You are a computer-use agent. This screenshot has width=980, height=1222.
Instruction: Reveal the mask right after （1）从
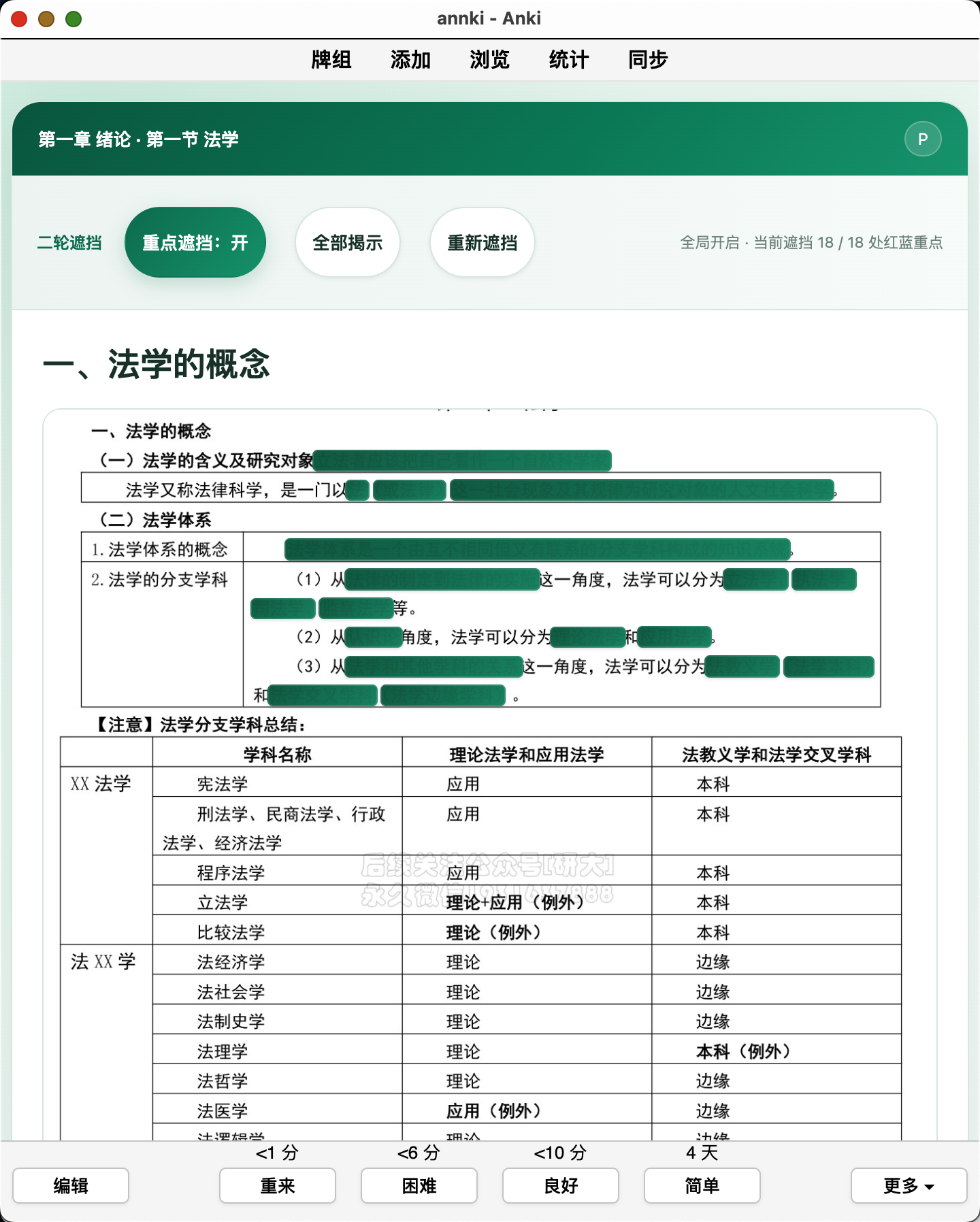(442, 579)
